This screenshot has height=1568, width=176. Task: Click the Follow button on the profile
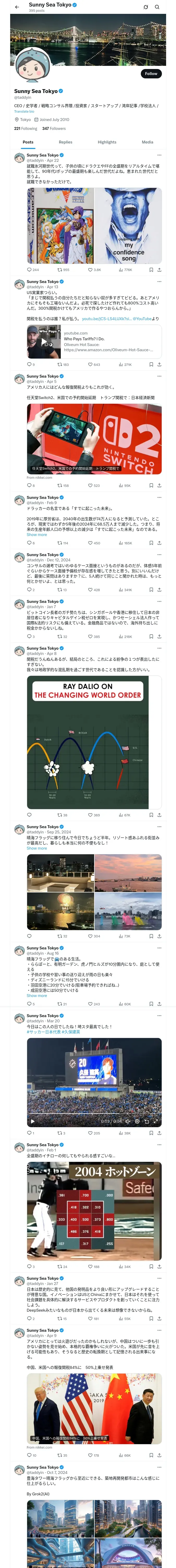tap(151, 74)
